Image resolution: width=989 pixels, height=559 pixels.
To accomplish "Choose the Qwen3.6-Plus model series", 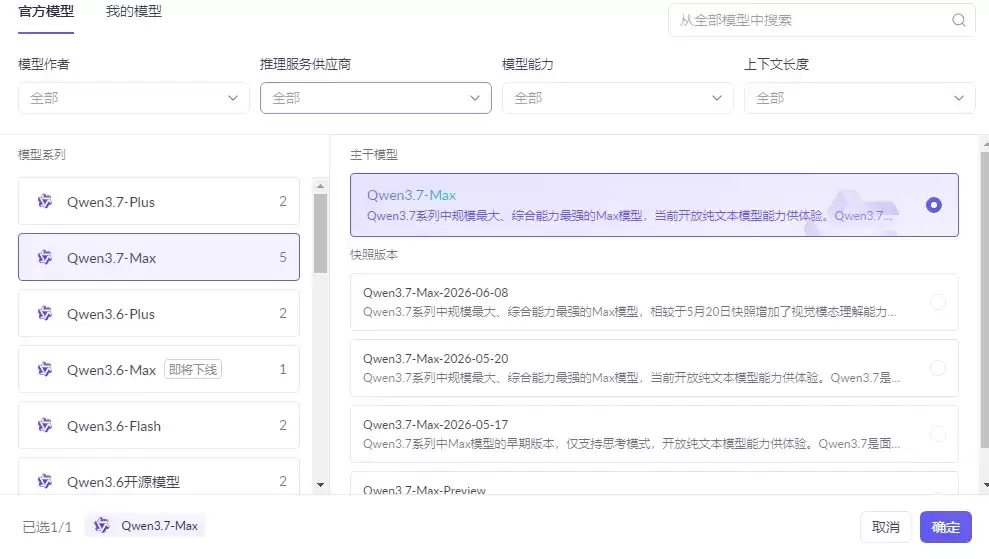I will [159, 314].
